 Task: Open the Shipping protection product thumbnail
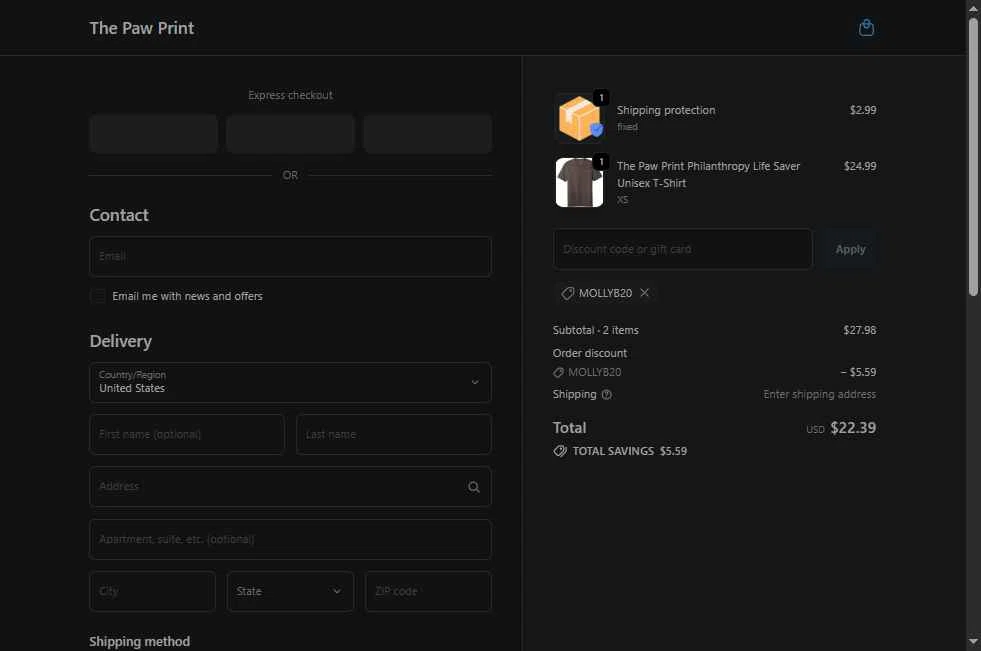[x=579, y=118]
